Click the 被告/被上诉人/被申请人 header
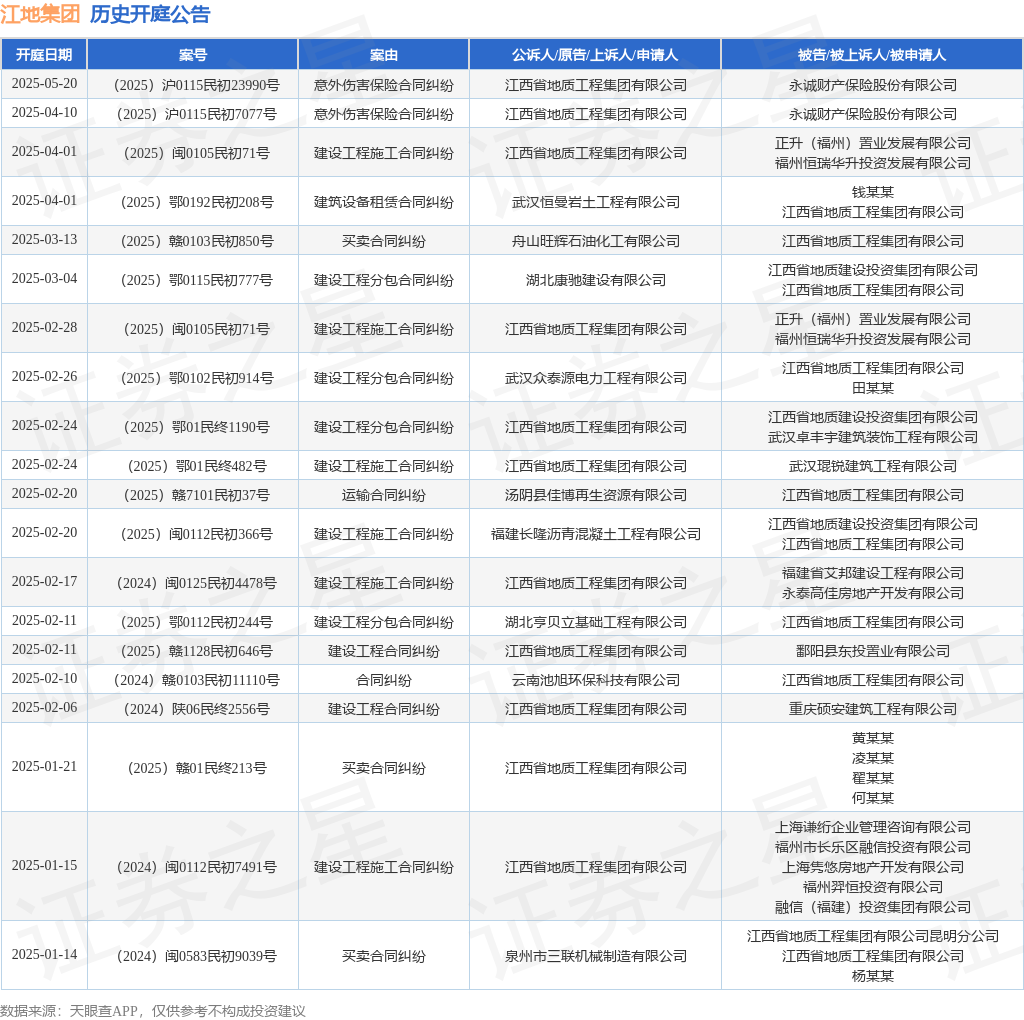Screen dimensions: 1024x1020 coord(872,55)
